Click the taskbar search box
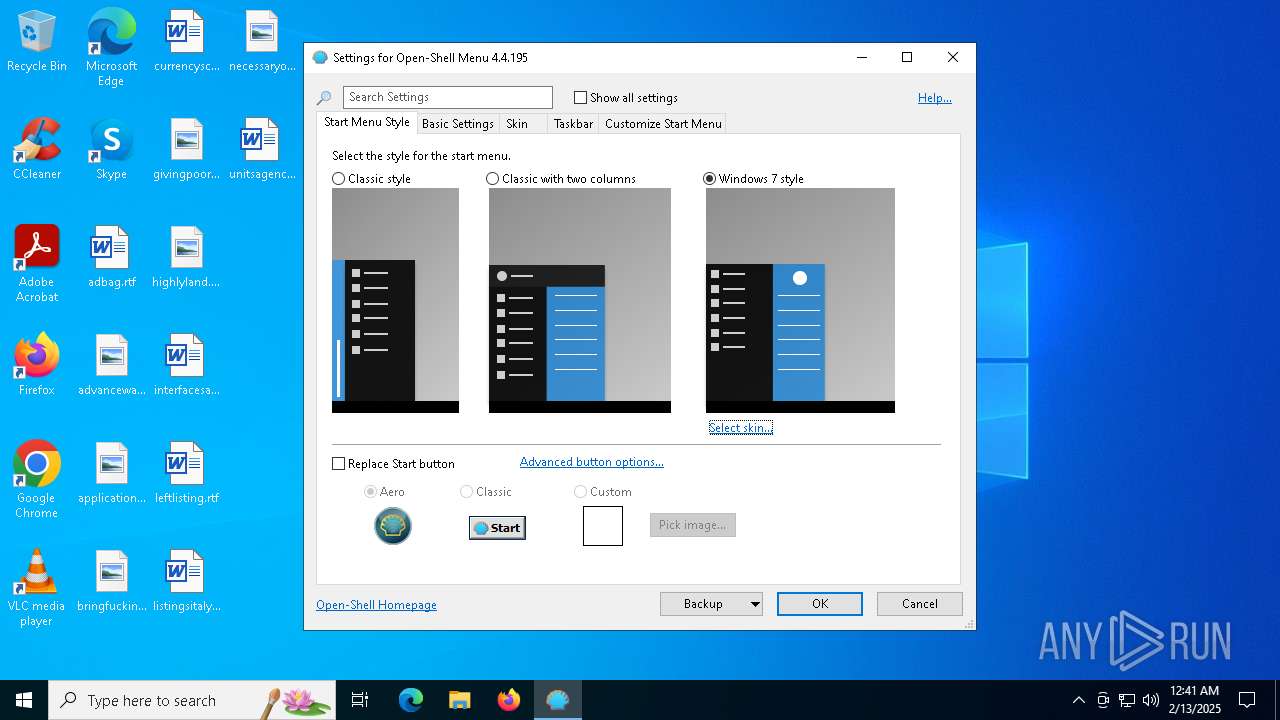The height and width of the screenshot is (720, 1280). tap(192, 700)
